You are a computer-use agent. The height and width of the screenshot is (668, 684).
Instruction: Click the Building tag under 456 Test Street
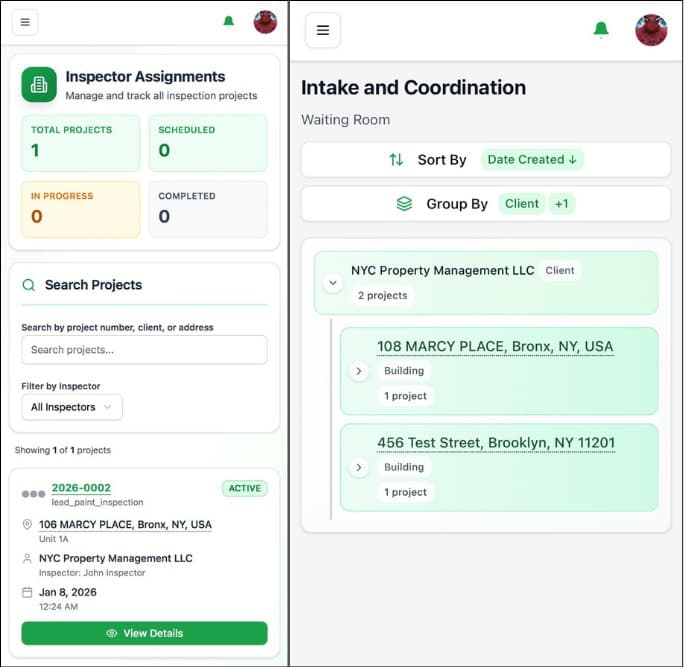[404, 467]
